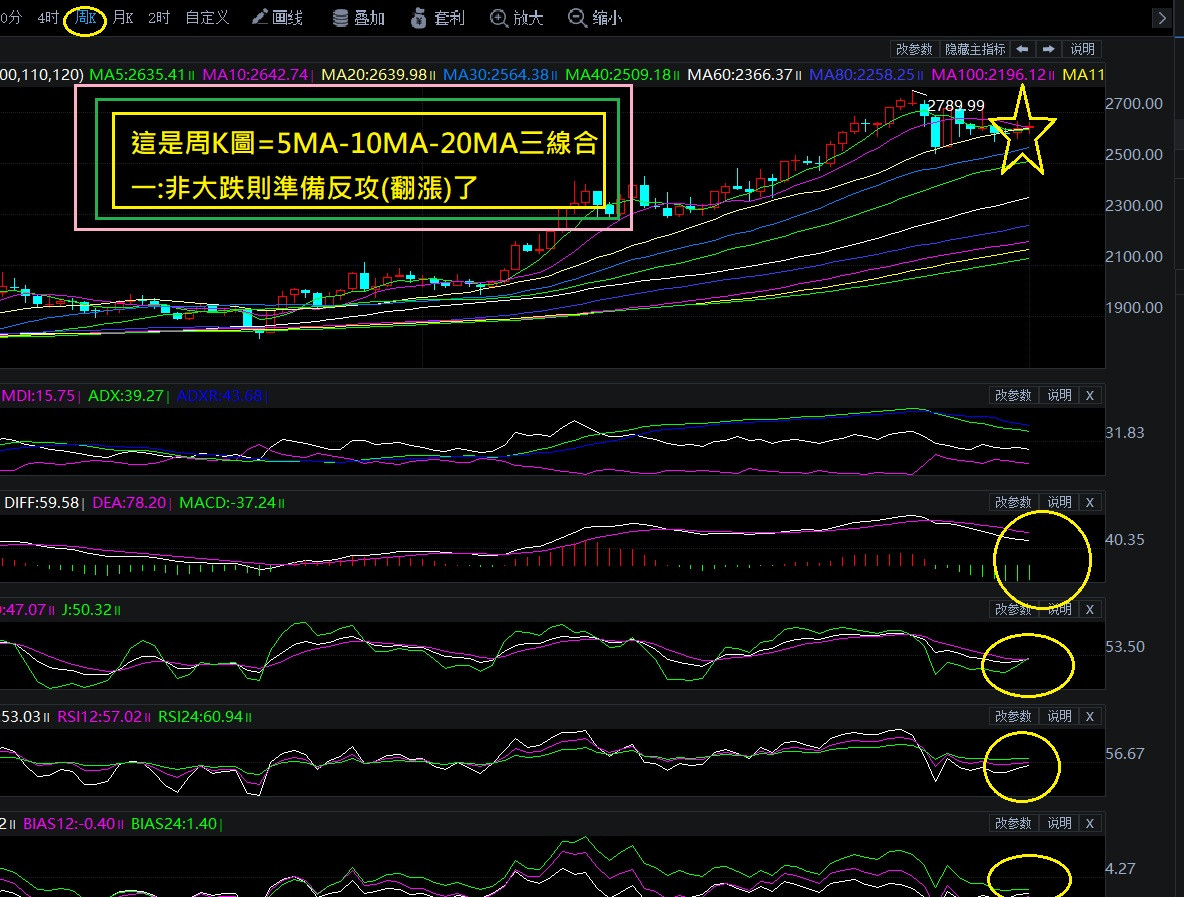Toggle MA20 line visibility marker

433,75
